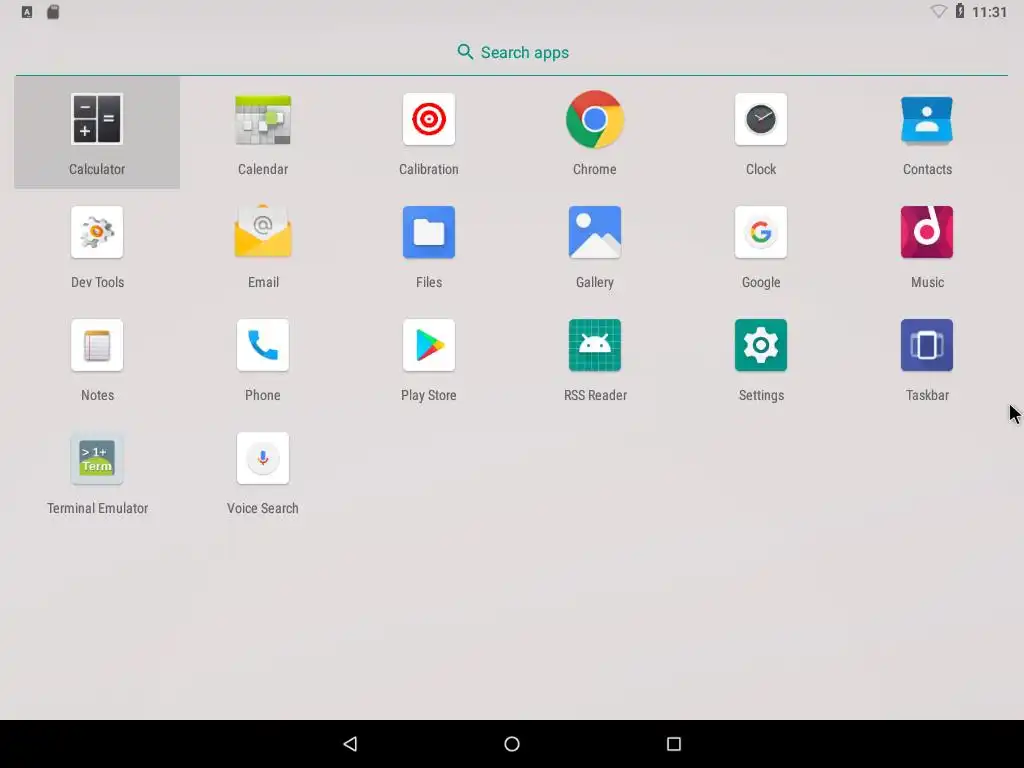Tap the magnifying glass search icon

(465, 52)
